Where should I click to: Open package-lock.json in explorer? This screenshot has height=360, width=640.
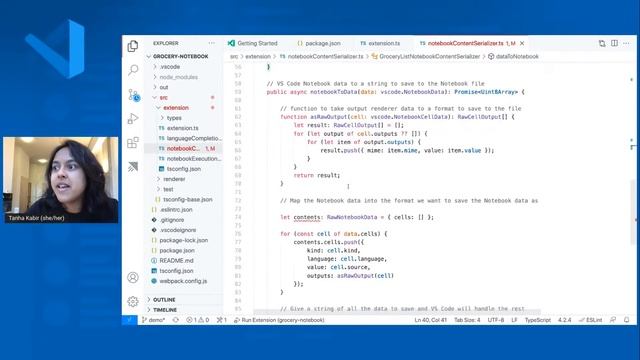coord(184,240)
